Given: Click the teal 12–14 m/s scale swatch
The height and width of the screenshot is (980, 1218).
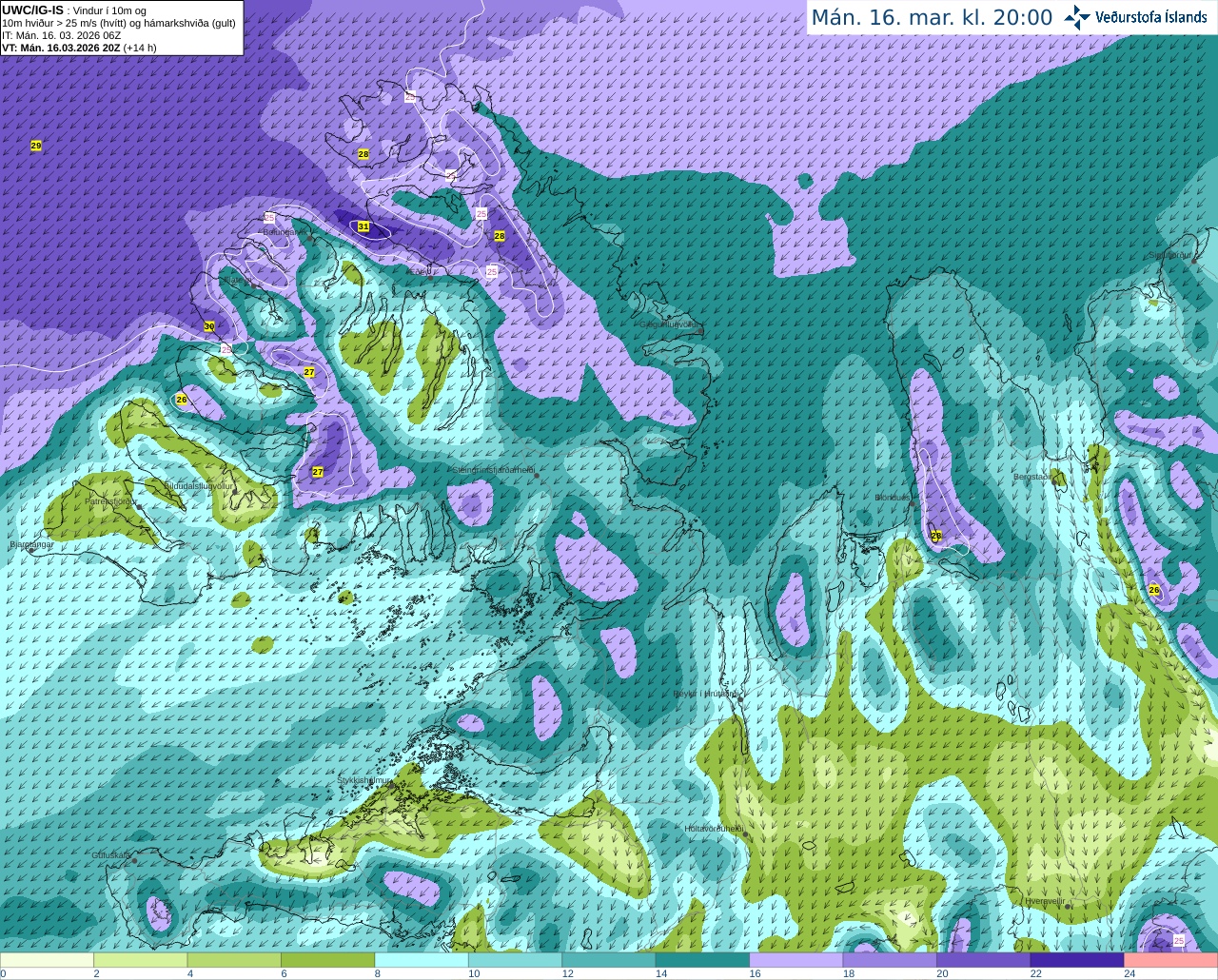Looking at the screenshot, I should 609,960.
